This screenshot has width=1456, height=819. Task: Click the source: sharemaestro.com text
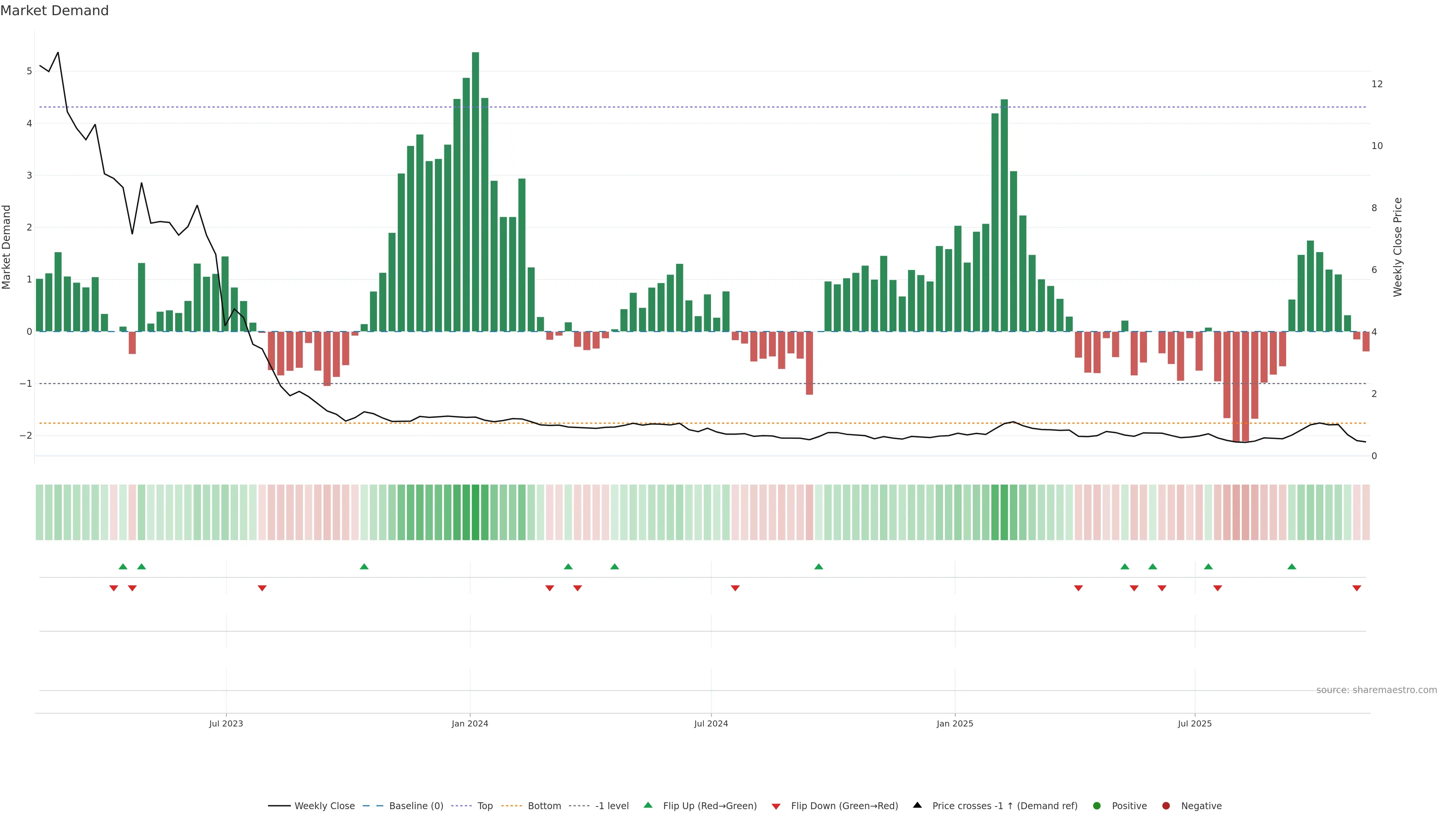(1376, 690)
